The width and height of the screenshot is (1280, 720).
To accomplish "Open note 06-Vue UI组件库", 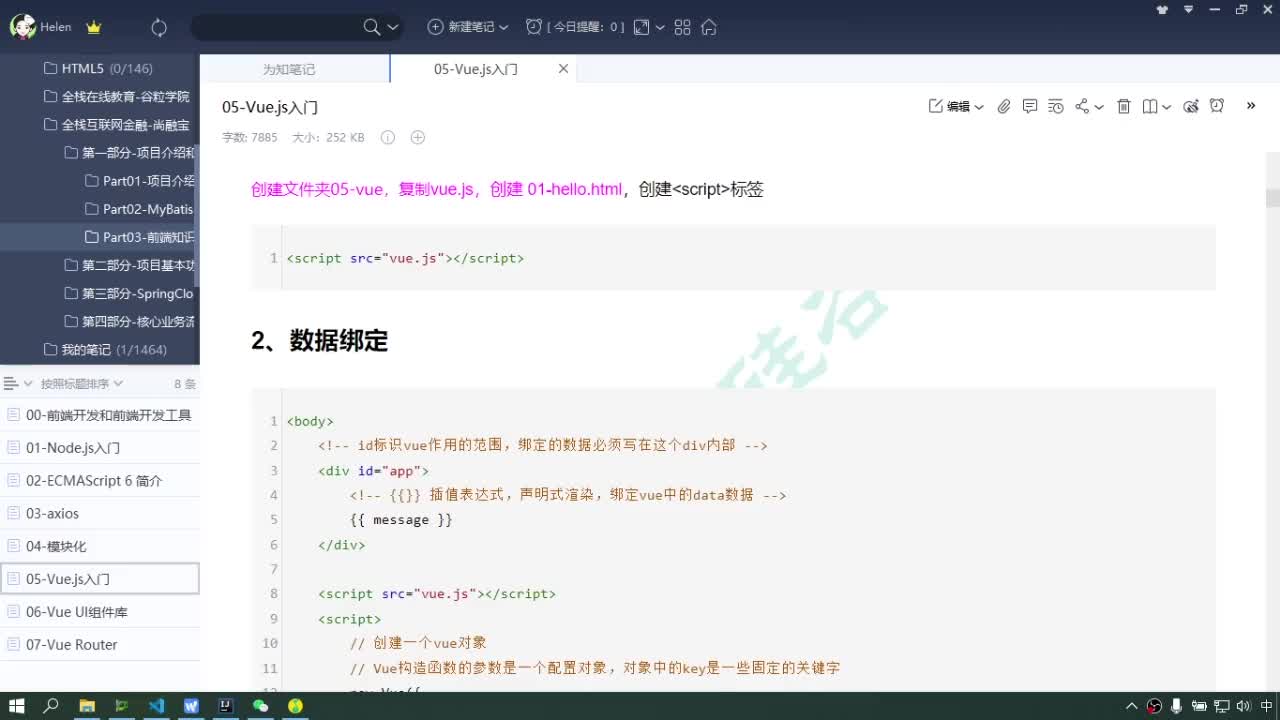I will 100,612.
